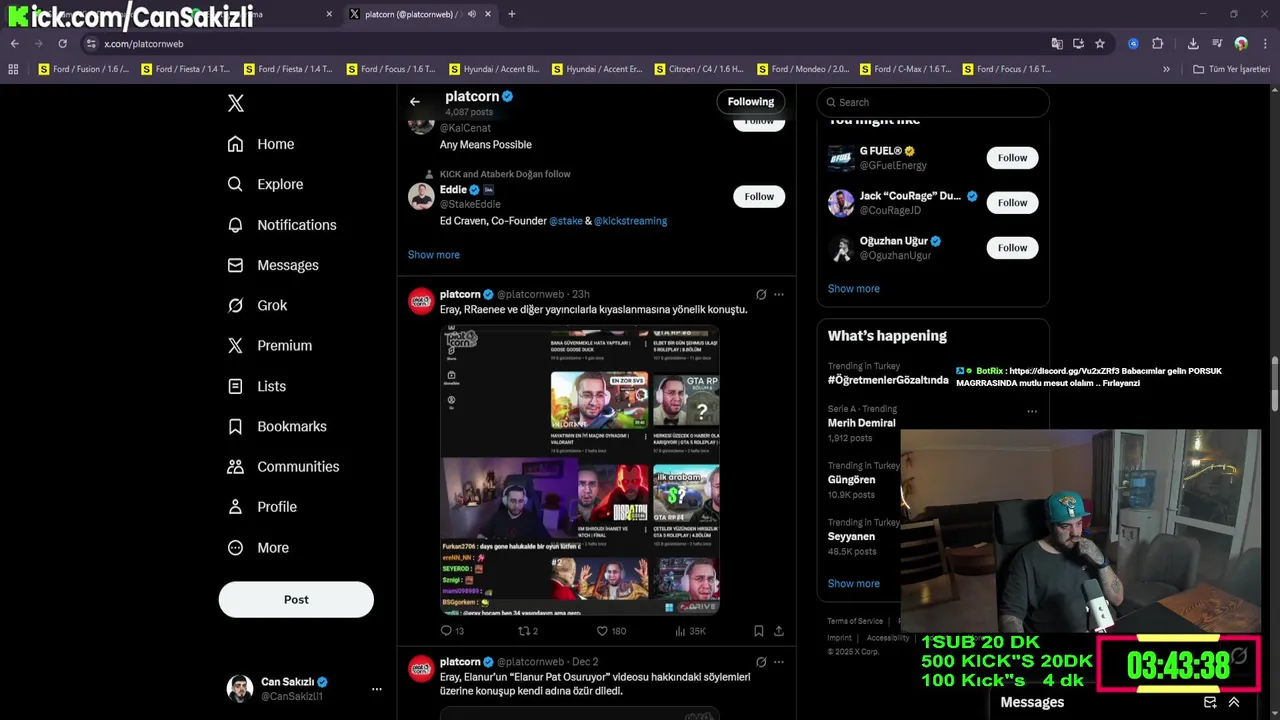Open more options on the Dec 2 post
Screen dimensions: 1280x720
[779, 662]
